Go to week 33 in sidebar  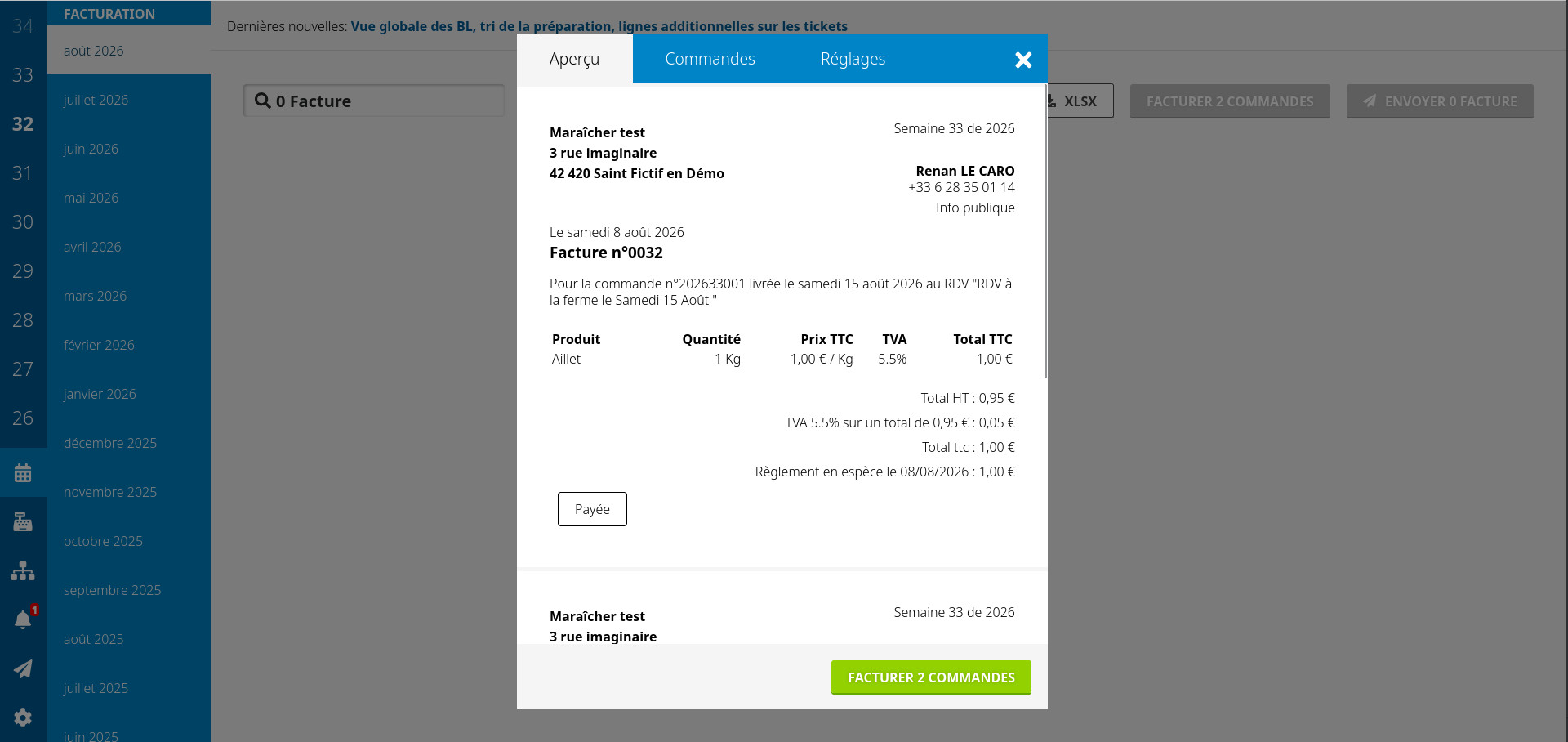coord(23,75)
